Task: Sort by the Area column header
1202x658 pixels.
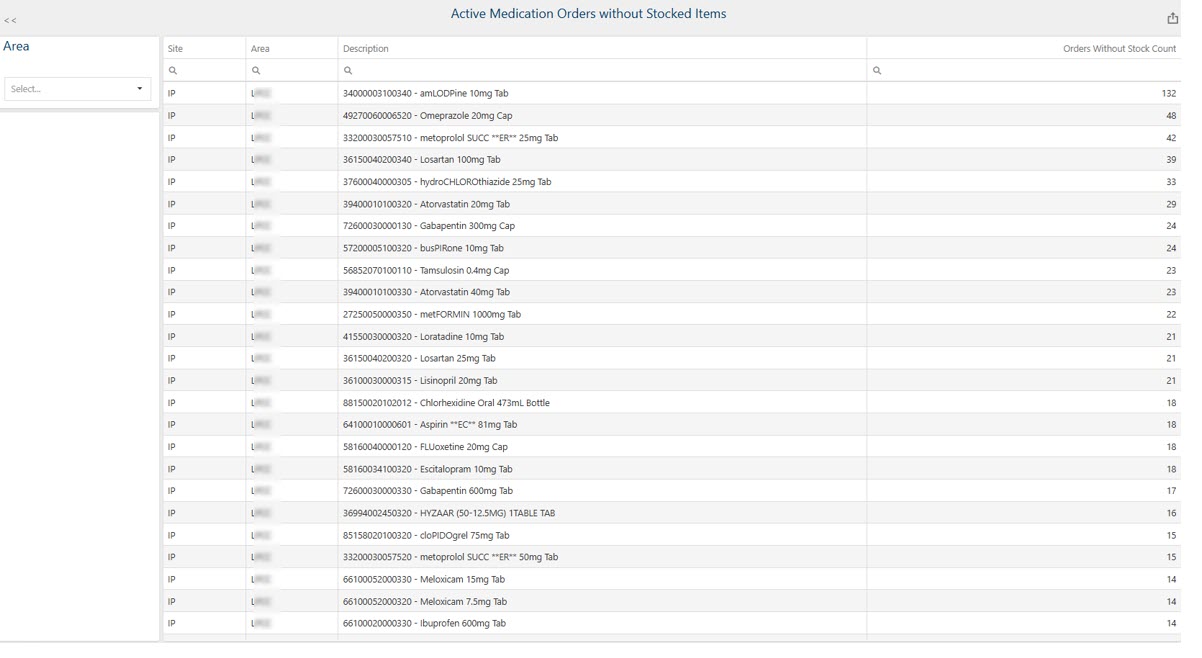Action: pyautogui.click(x=260, y=49)
